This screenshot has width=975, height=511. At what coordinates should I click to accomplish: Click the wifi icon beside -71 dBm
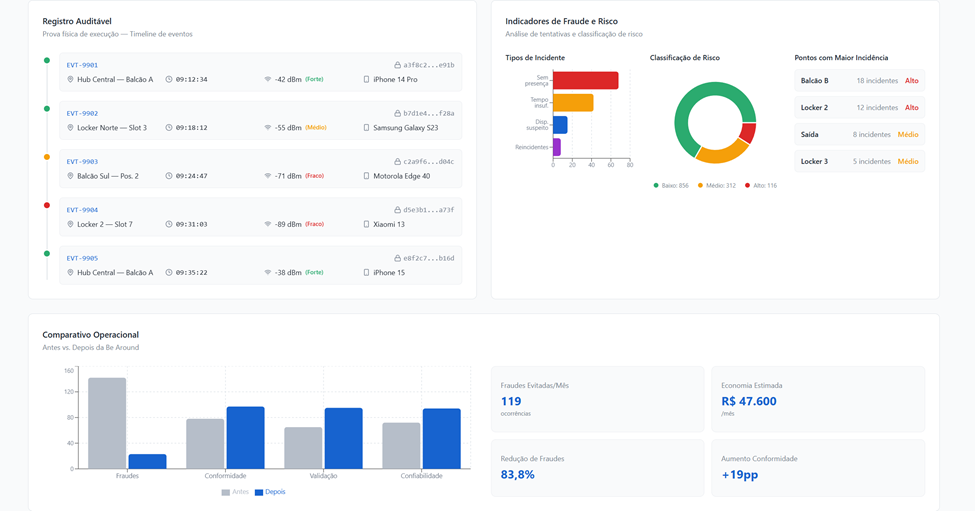(x=268, y=176)
